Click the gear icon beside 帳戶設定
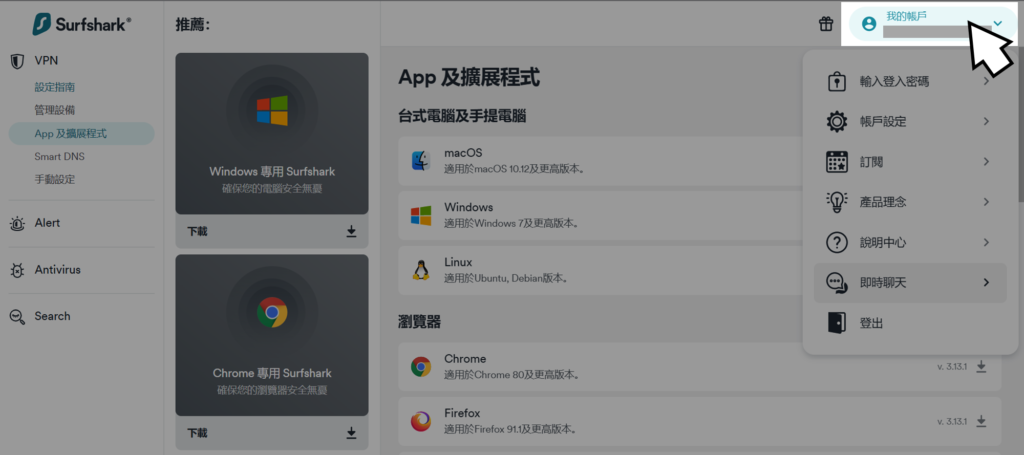 coord(837,121)
